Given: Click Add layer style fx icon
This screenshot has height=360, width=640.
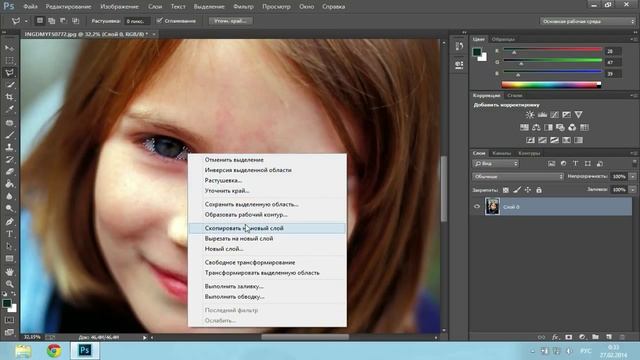Looking at the screenshot, I should 555,337.
